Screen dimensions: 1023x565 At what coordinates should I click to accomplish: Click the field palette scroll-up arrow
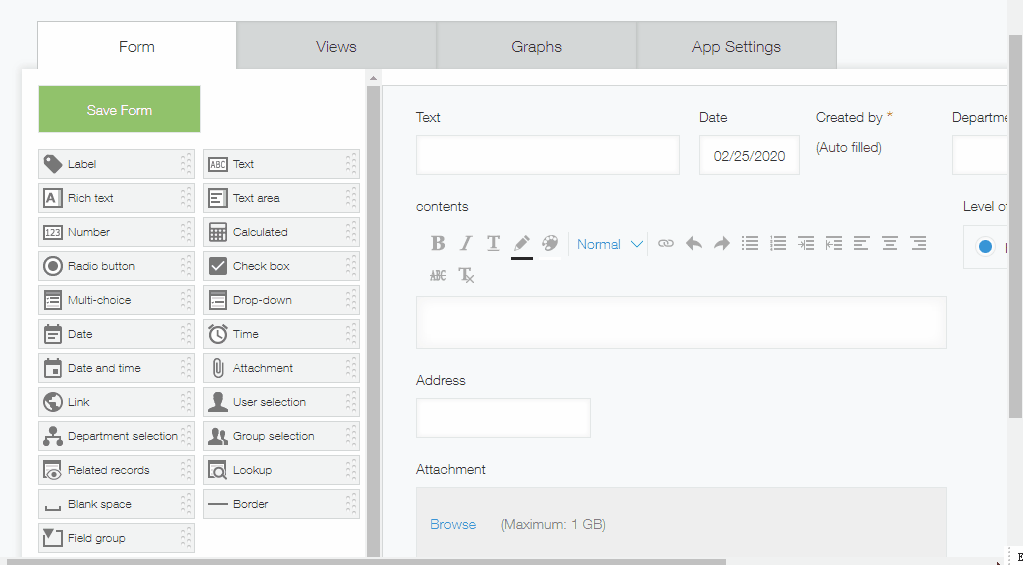tap(373, 78)
